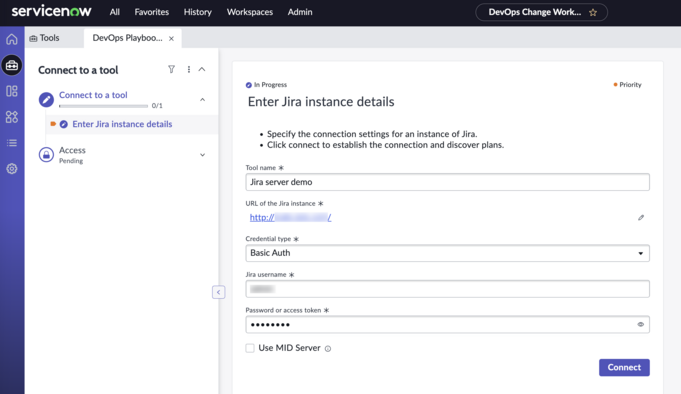Click the In Progress status icon
This screenshot has height=394, width=681.
[x=248, y=85]
